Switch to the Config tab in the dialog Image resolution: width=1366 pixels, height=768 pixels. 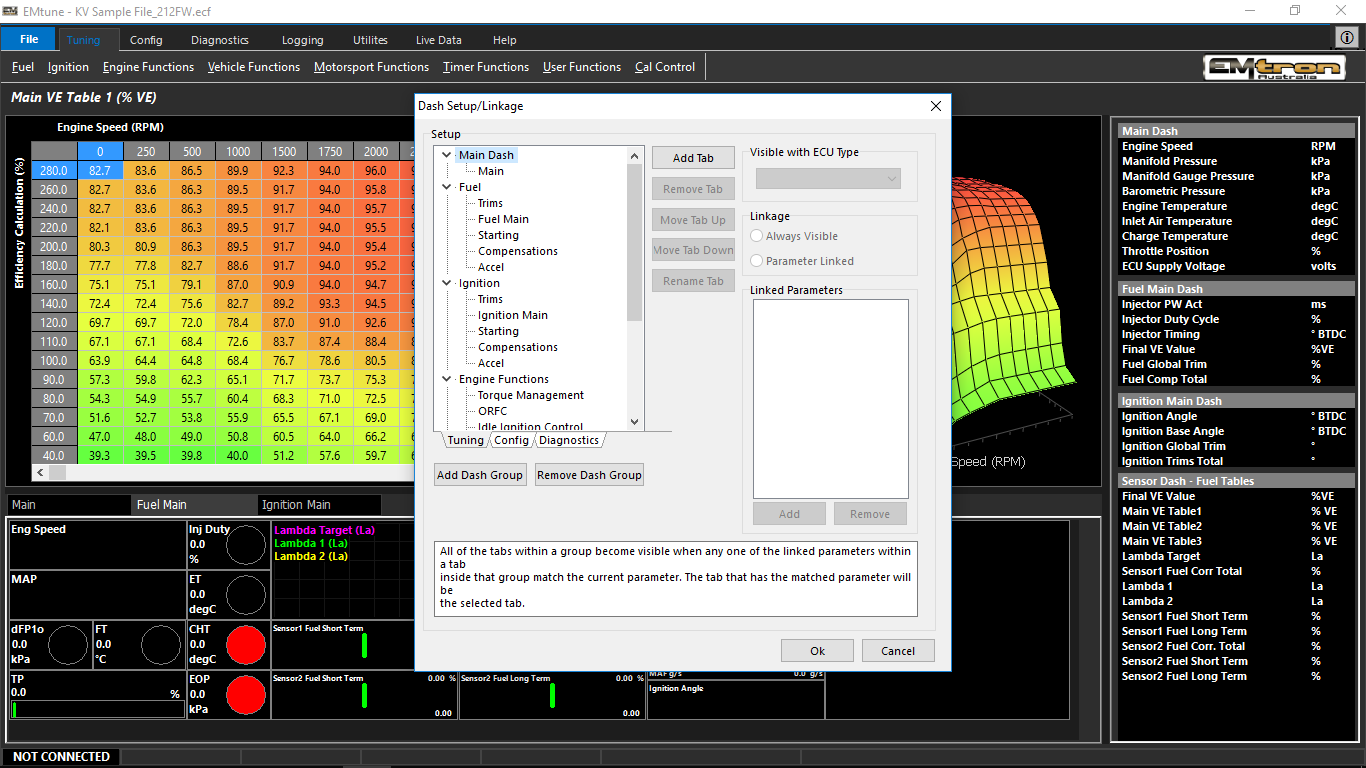(x=511, y=440)
